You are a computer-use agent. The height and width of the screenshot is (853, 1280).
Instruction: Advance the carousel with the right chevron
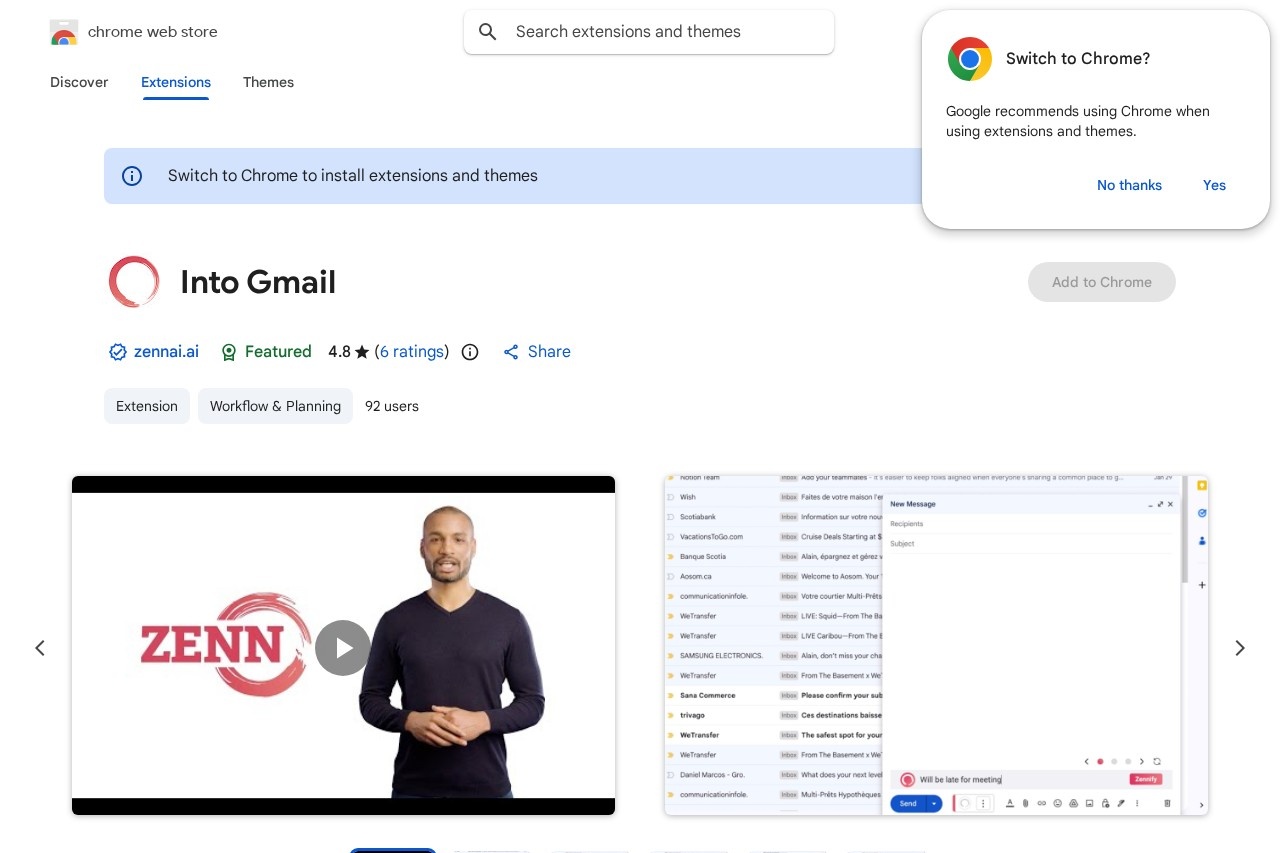click(1239, 648)
